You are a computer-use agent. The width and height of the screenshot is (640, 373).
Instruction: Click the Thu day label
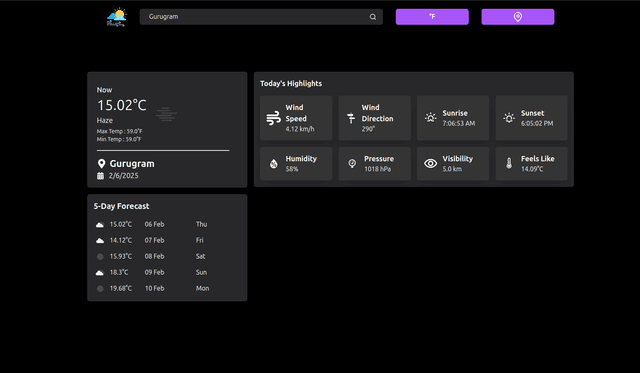pos(202,224)
